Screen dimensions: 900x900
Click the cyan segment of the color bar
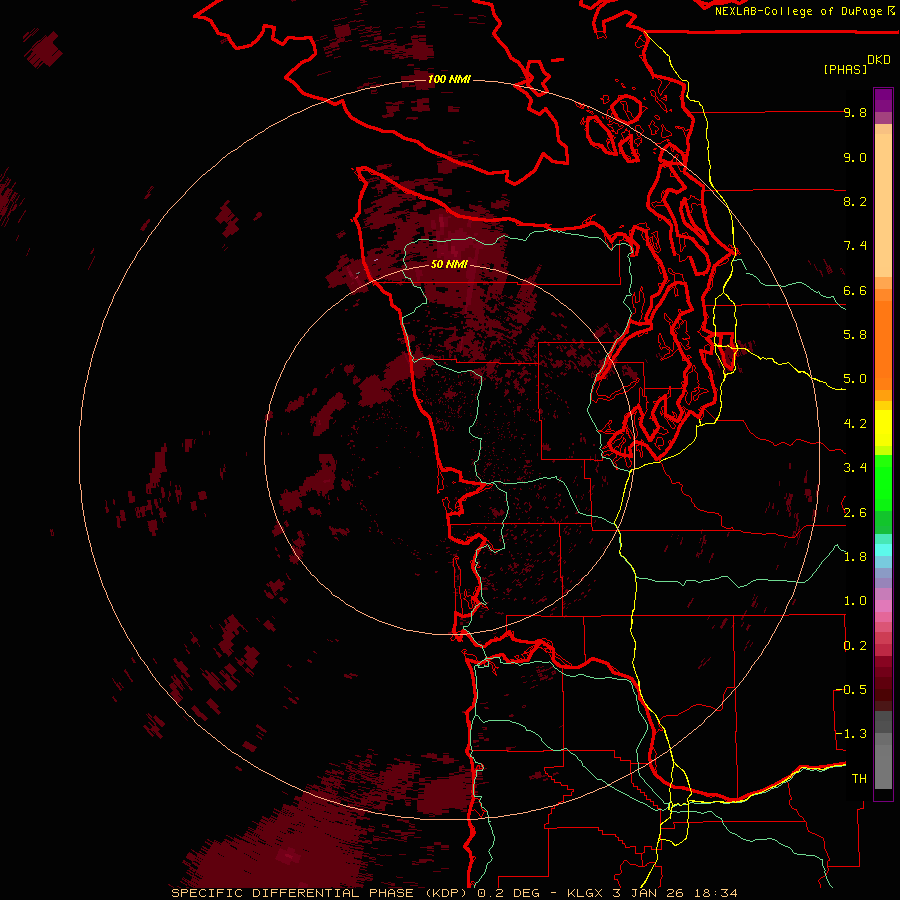point(883,549)
